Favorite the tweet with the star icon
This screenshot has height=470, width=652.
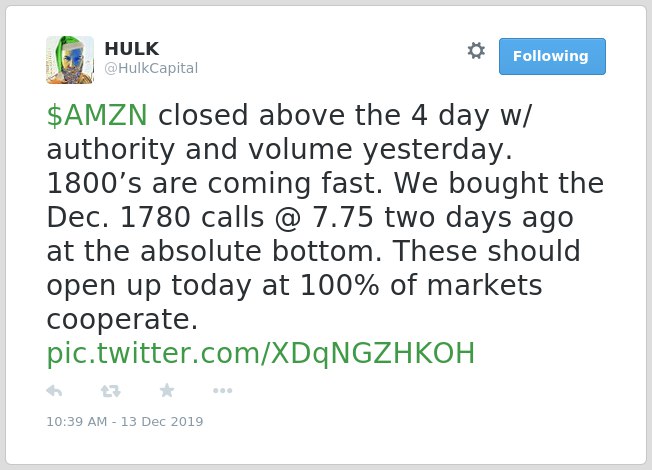click(167, 390)
